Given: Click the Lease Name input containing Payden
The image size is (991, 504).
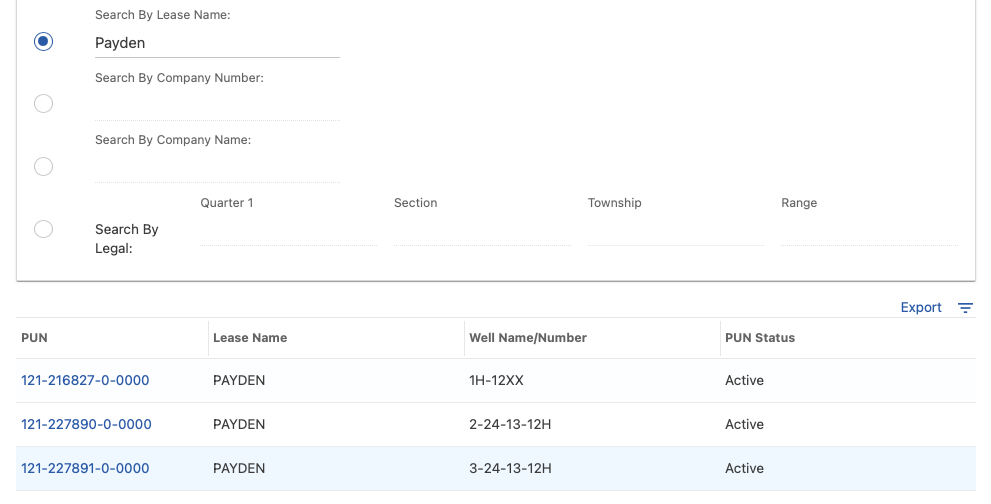Looking at the screenshot, I should (217, 43).
